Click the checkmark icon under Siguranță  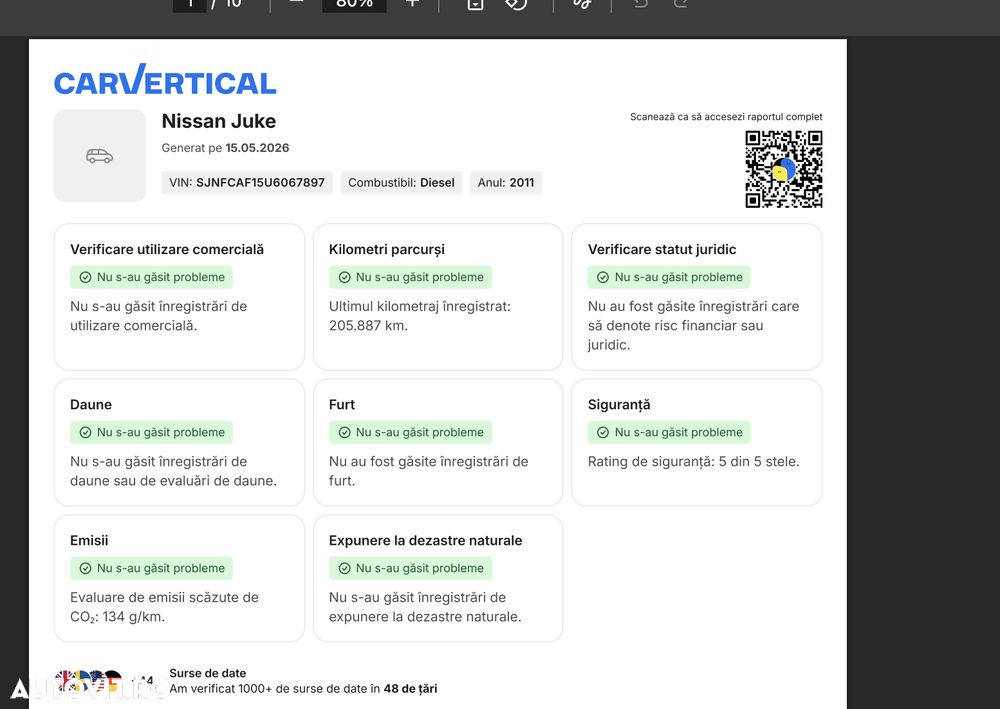click(x=603, y=432)
